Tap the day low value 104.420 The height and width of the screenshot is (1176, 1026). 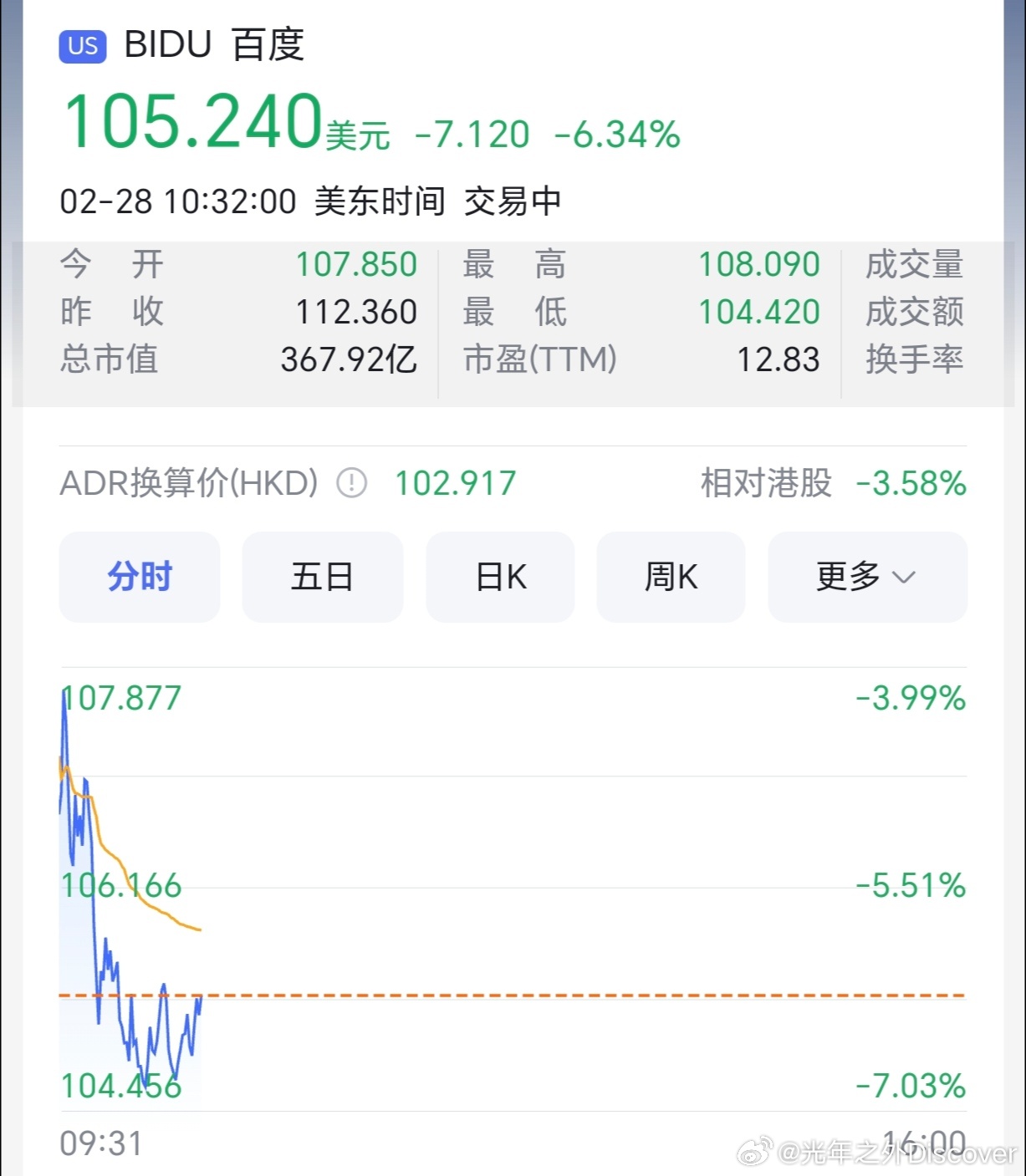tap(759, 313)
